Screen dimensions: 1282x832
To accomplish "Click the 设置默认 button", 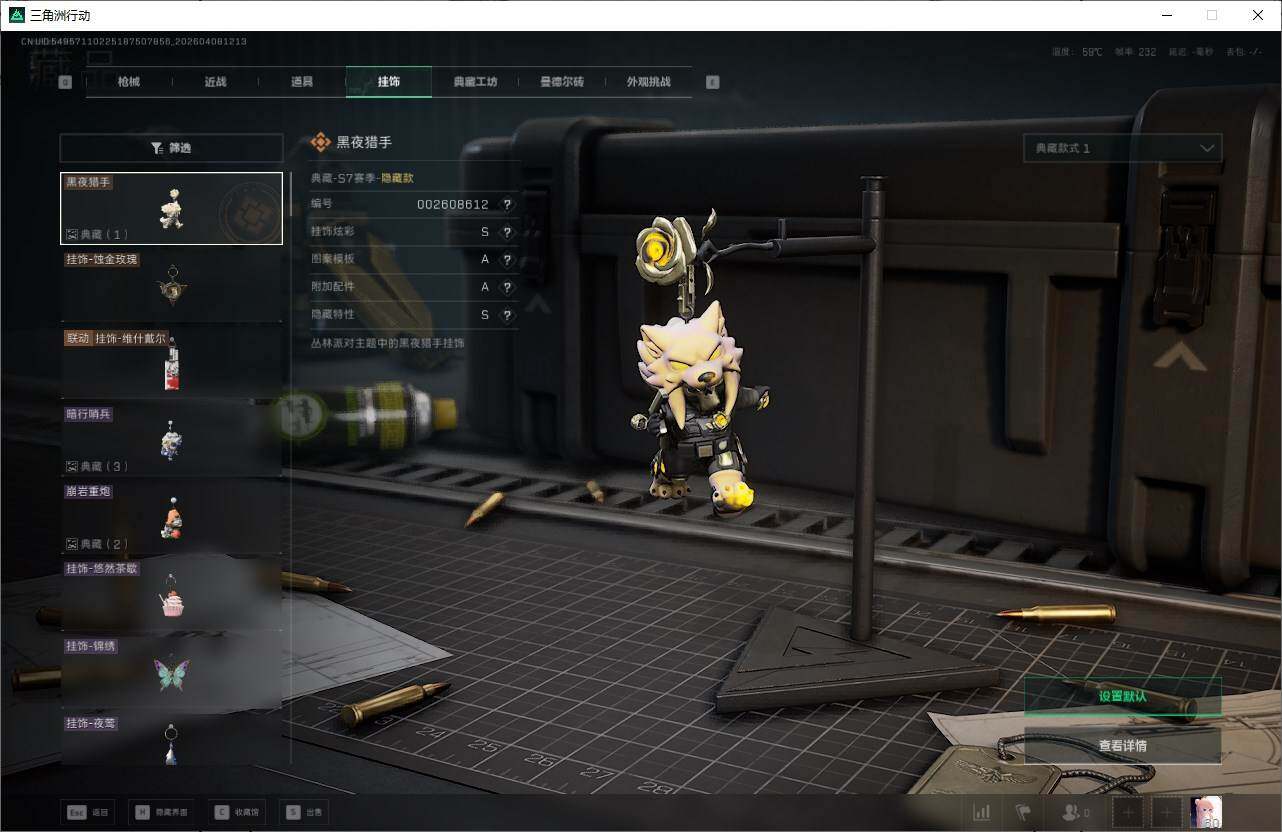I will pyautogui.click(x=1122, y=697).
